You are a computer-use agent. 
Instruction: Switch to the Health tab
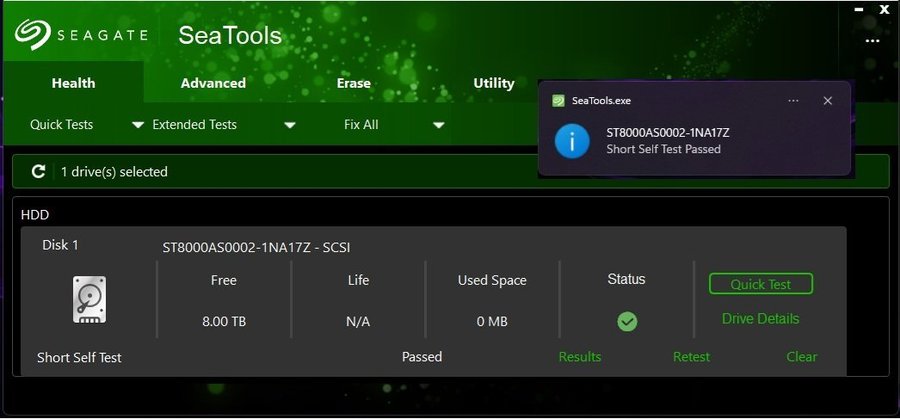point(73,83)
